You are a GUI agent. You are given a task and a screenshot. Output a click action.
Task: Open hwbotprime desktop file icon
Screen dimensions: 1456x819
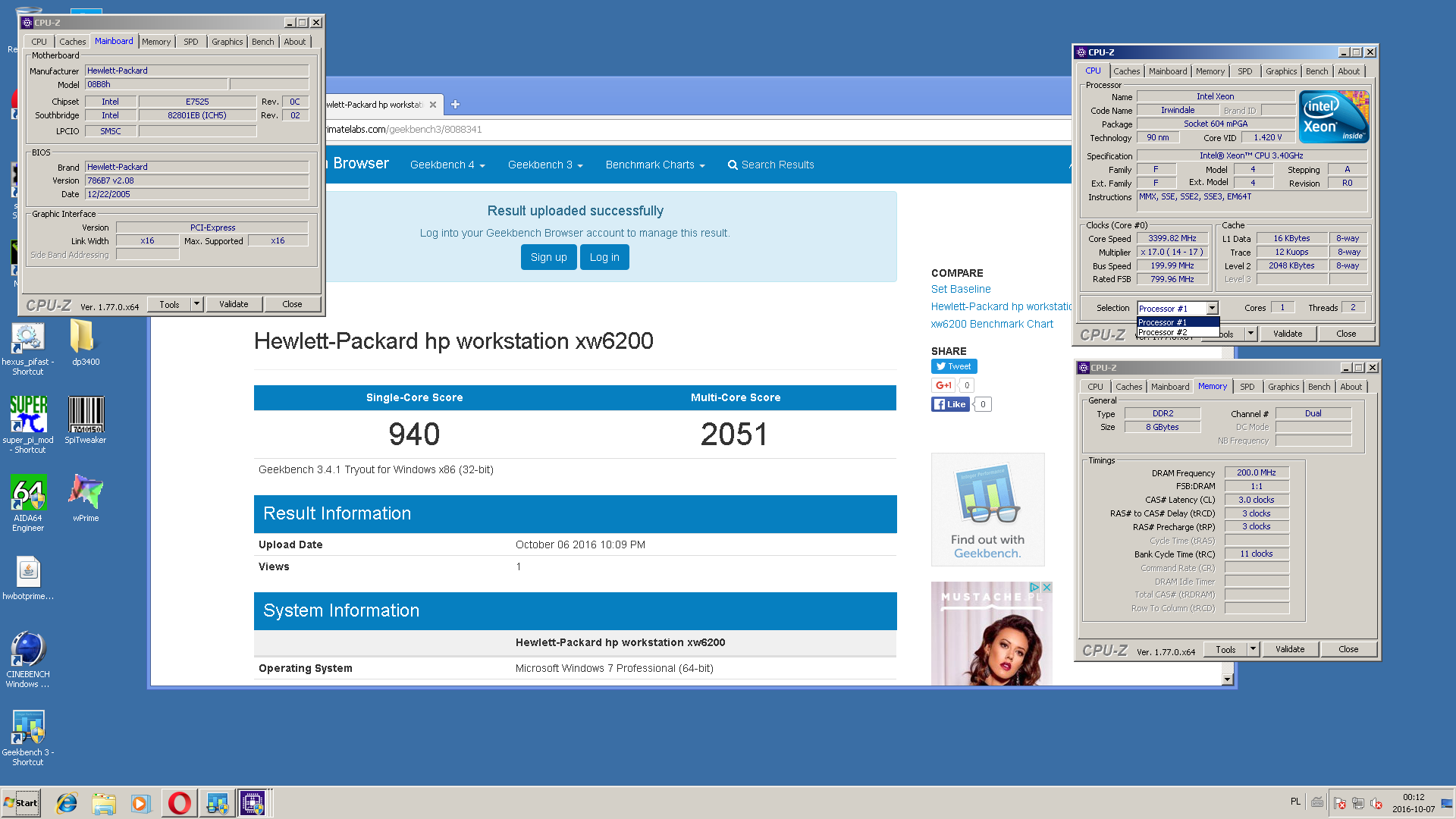[x=28, y=578]
